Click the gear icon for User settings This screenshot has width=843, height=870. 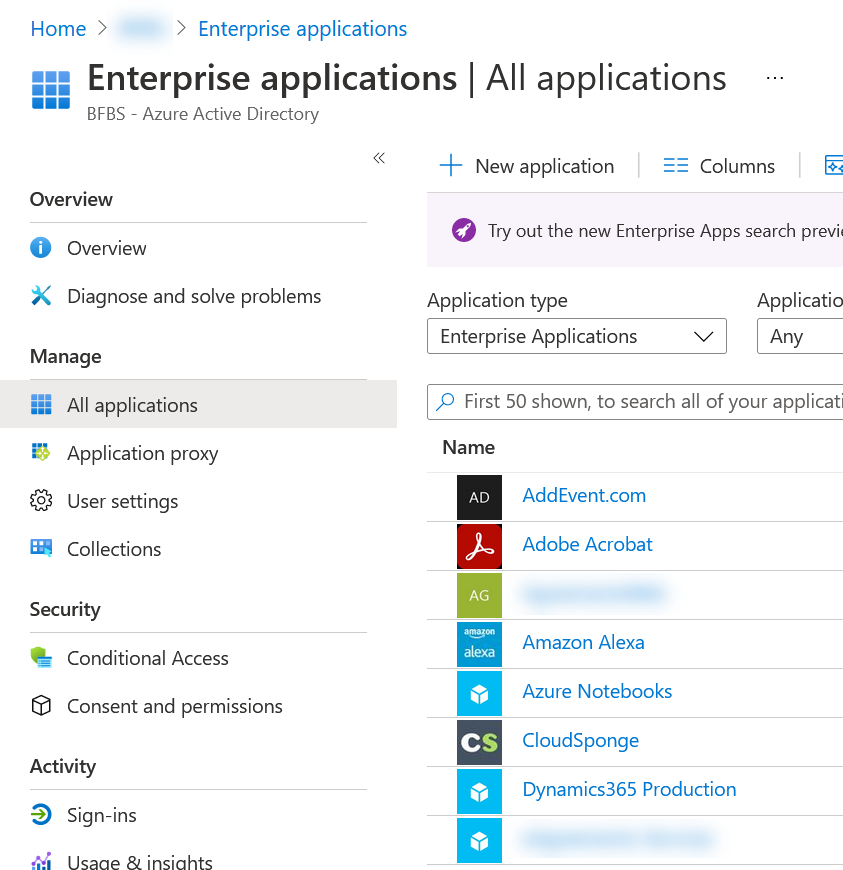[x=41, y=500]
